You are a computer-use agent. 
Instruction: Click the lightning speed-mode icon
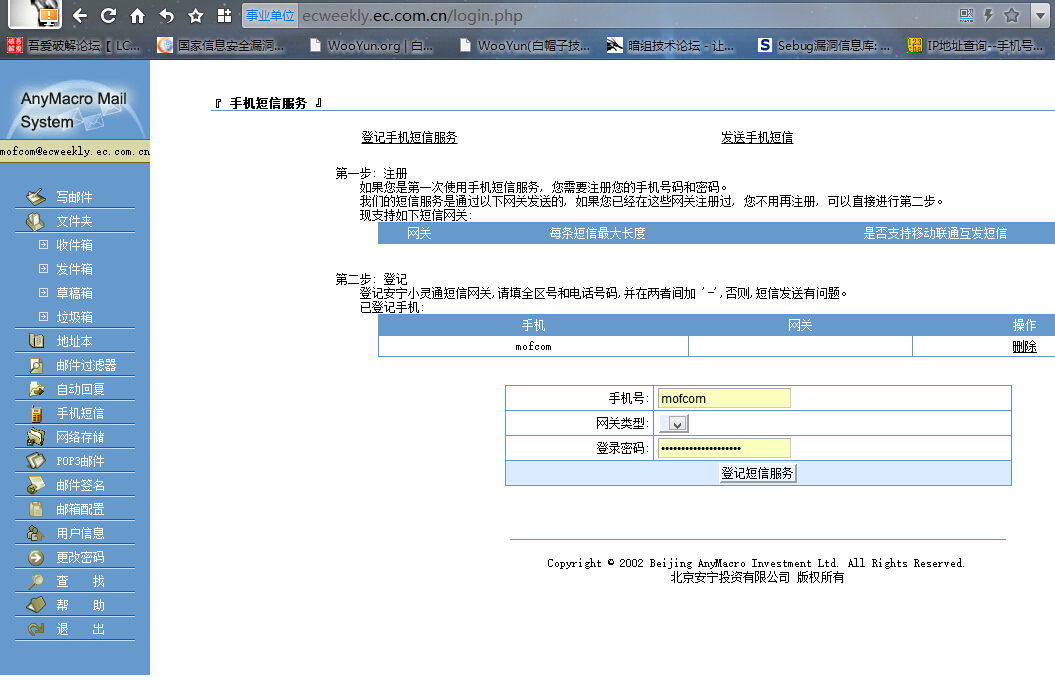click(988, 15)
